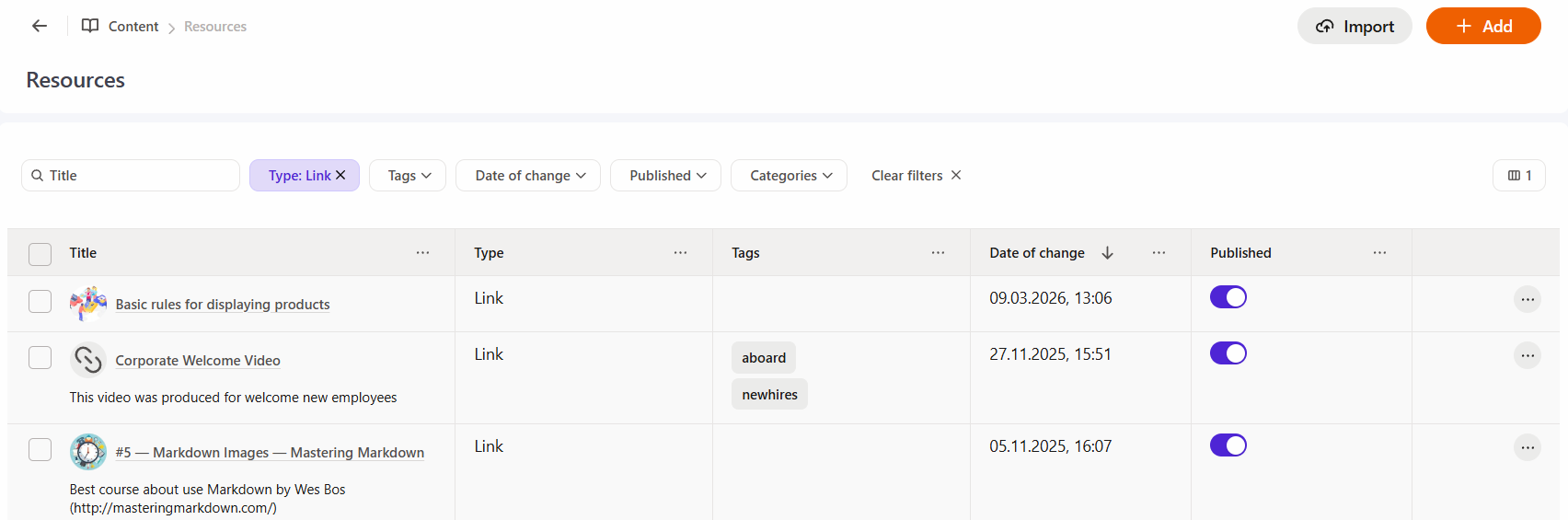The image size is (1568, 520).
Task: Open row actions for Basic rules resource
Action: coord(1527,299)
